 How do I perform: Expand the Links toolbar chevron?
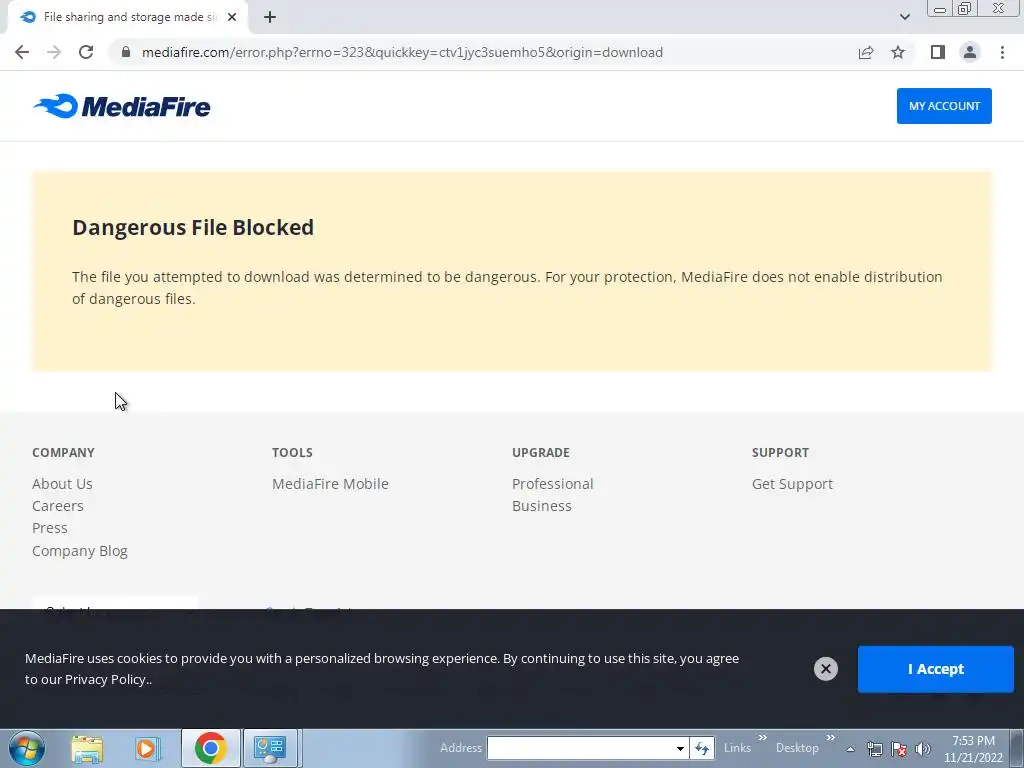click(762, 738)
